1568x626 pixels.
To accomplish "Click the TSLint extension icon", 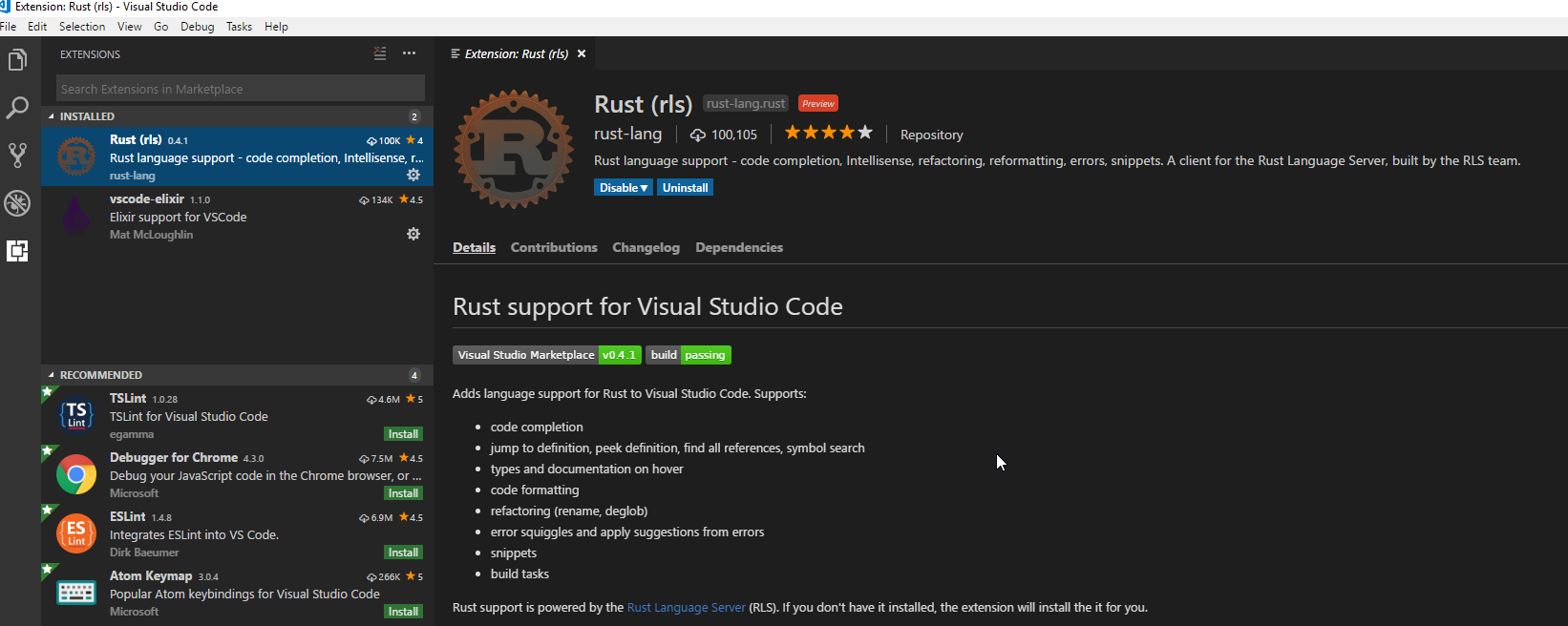I will point(76,415).
